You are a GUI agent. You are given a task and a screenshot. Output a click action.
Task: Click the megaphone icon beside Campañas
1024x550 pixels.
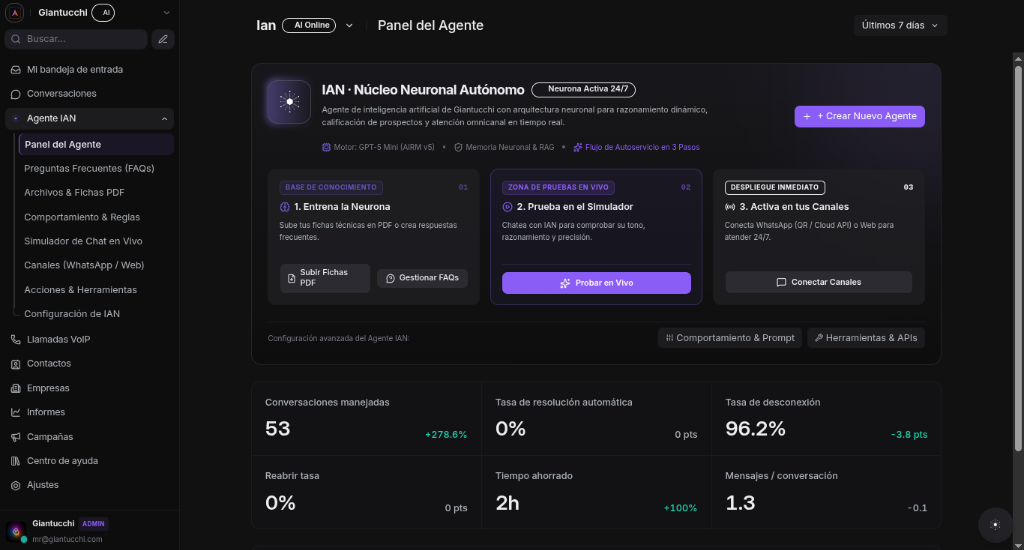coord(16,437)
